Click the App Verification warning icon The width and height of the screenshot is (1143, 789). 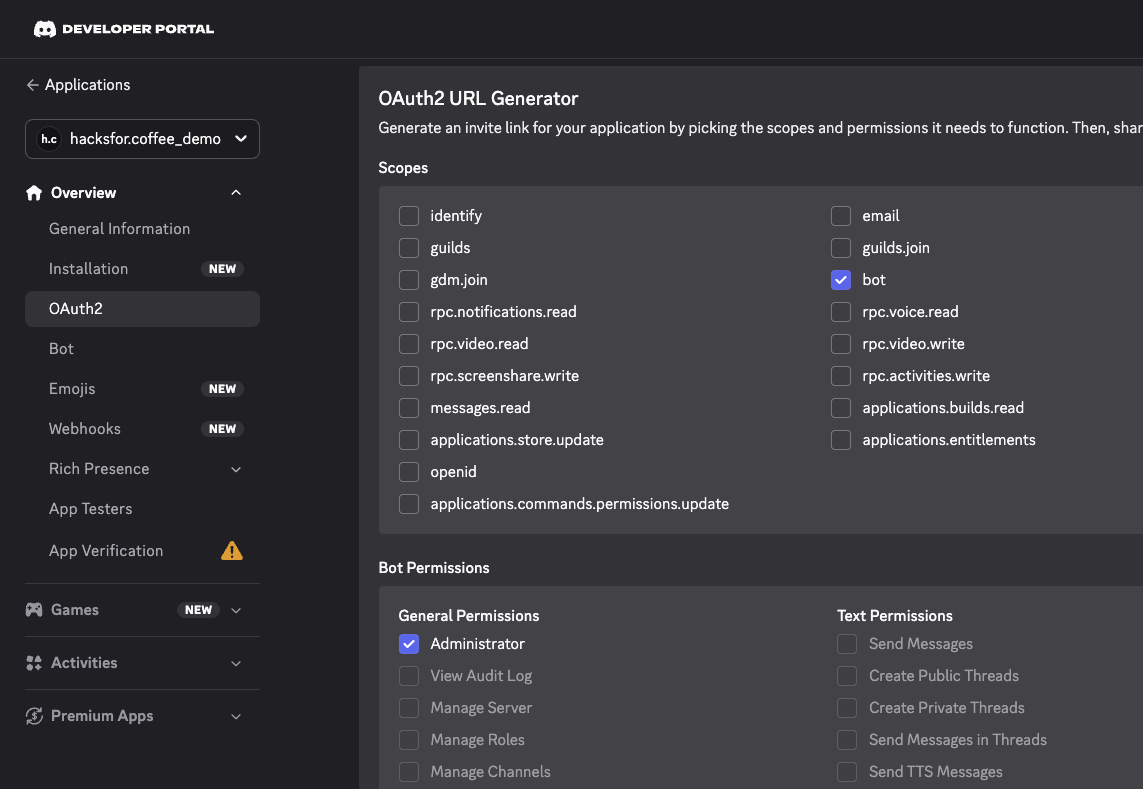(x=232, y=551)
